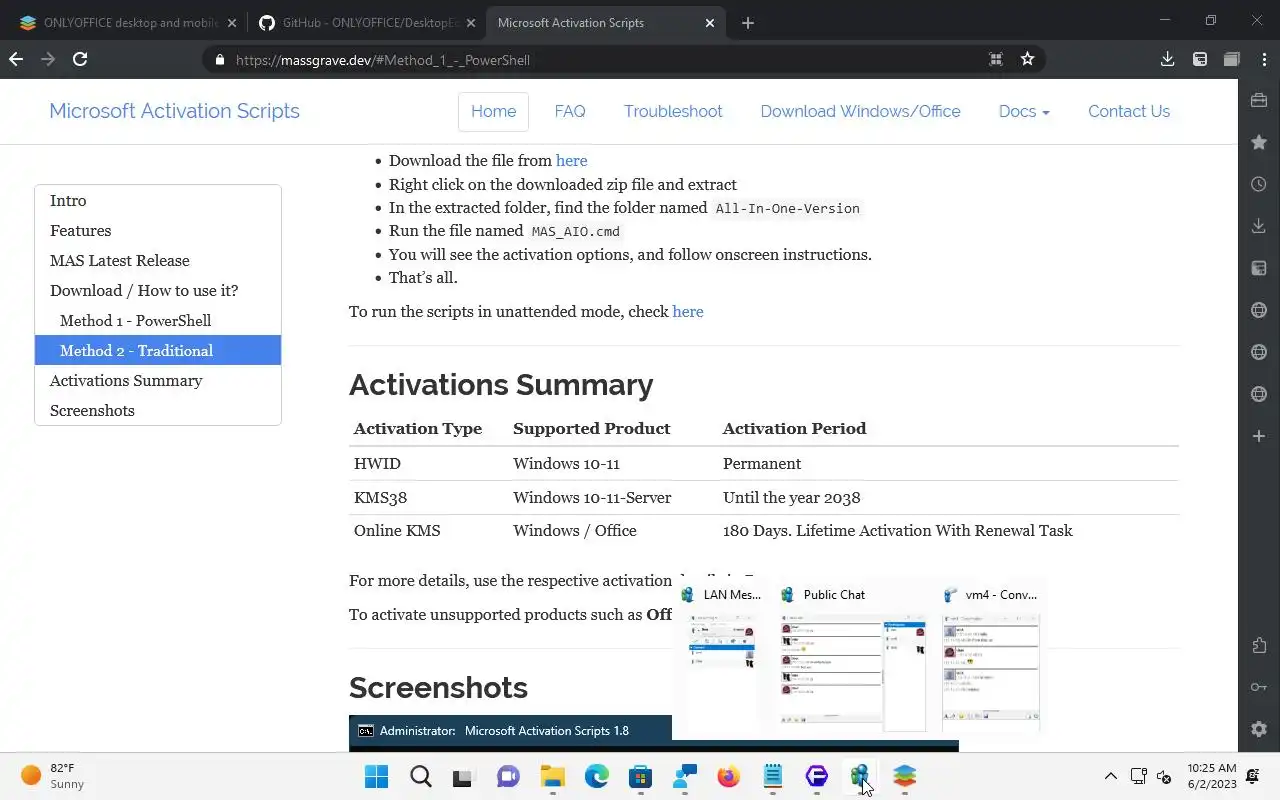
Task: Jump to Features in the sidebar
Action: click(x=158, y=230)
